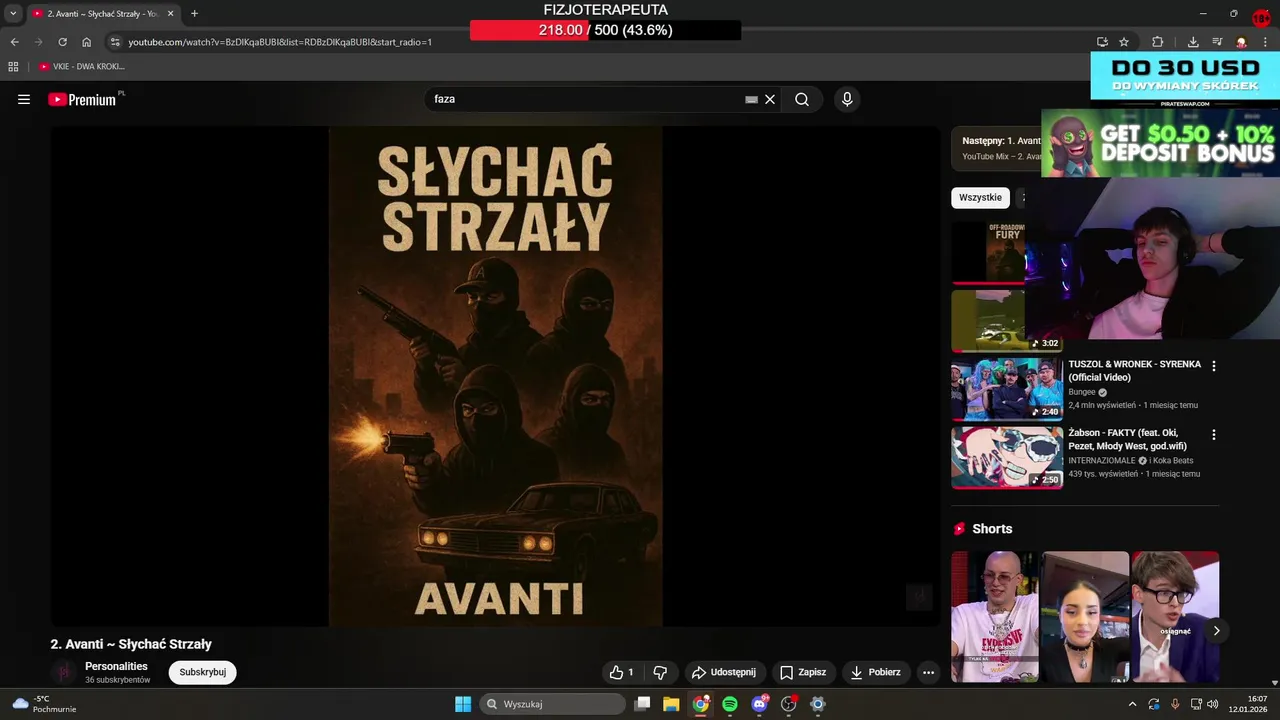Screen dimensions: 1280x720
Task: Open Żabson - FAKTY video title
Action: pyautogui.click(x=1127, y=440)
